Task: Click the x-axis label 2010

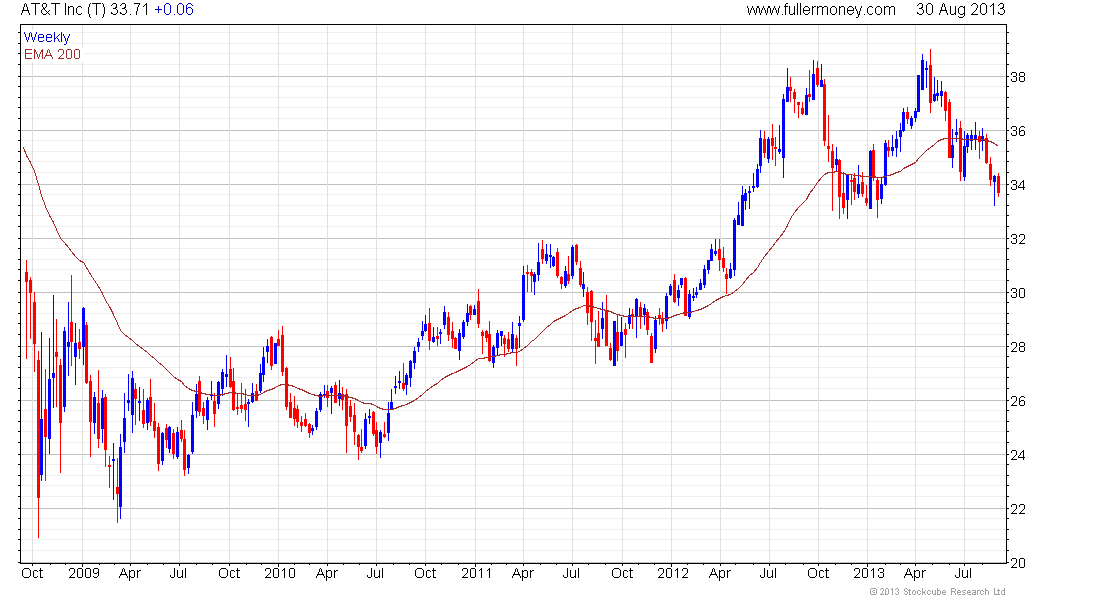Action: [280, 573]
